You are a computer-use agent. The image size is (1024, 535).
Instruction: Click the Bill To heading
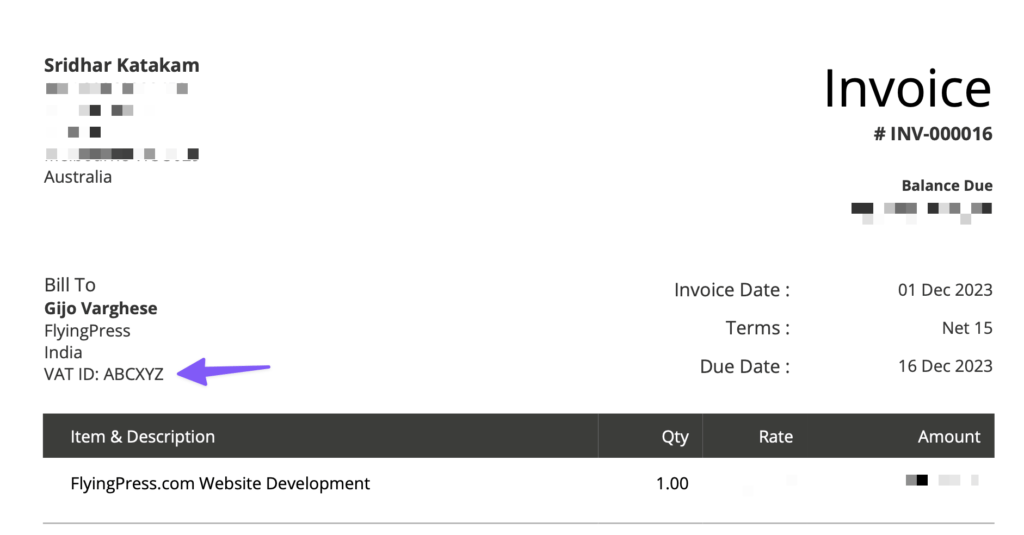click(70, 285)
